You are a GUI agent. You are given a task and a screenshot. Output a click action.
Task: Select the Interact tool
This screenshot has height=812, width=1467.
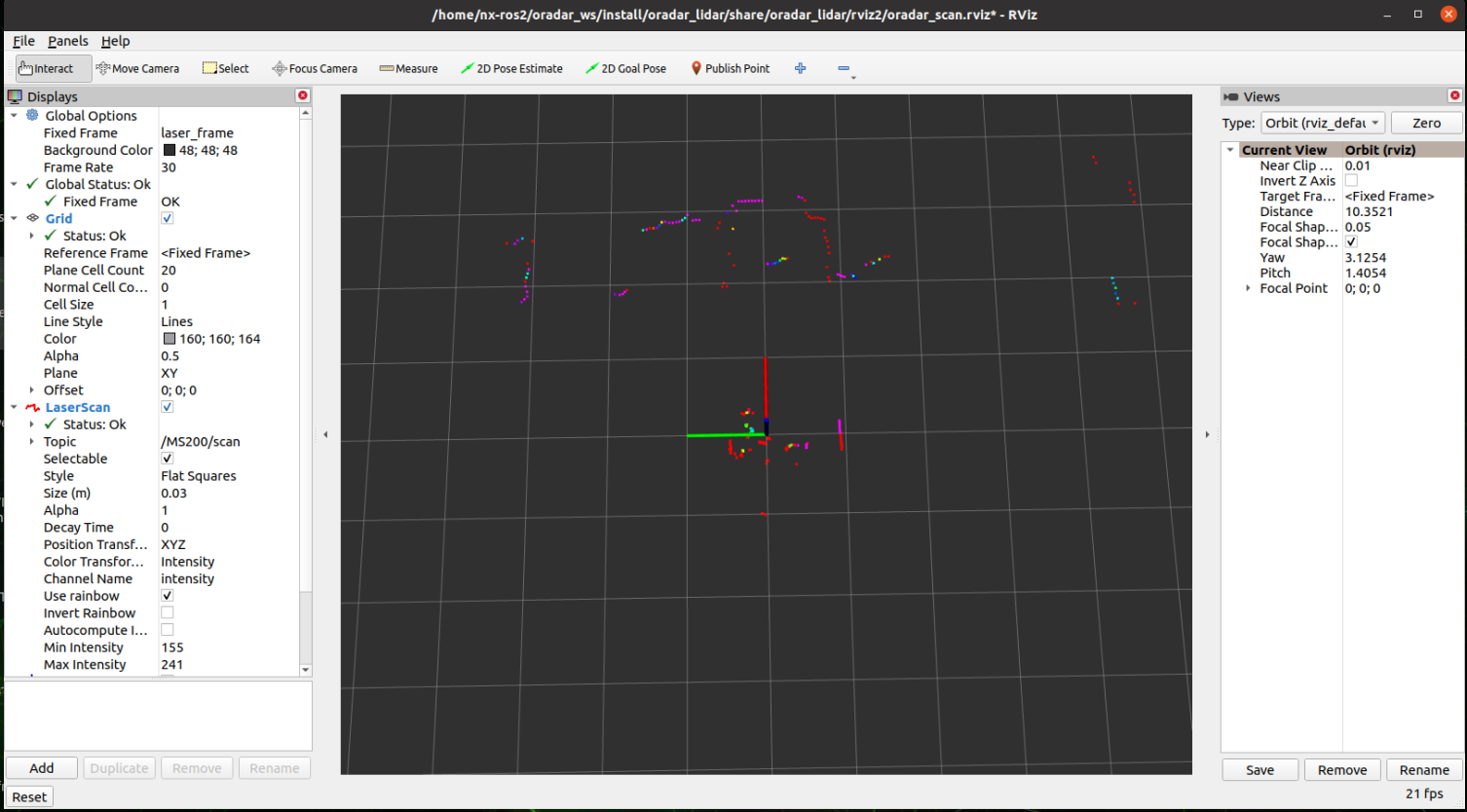click(54, 68)
